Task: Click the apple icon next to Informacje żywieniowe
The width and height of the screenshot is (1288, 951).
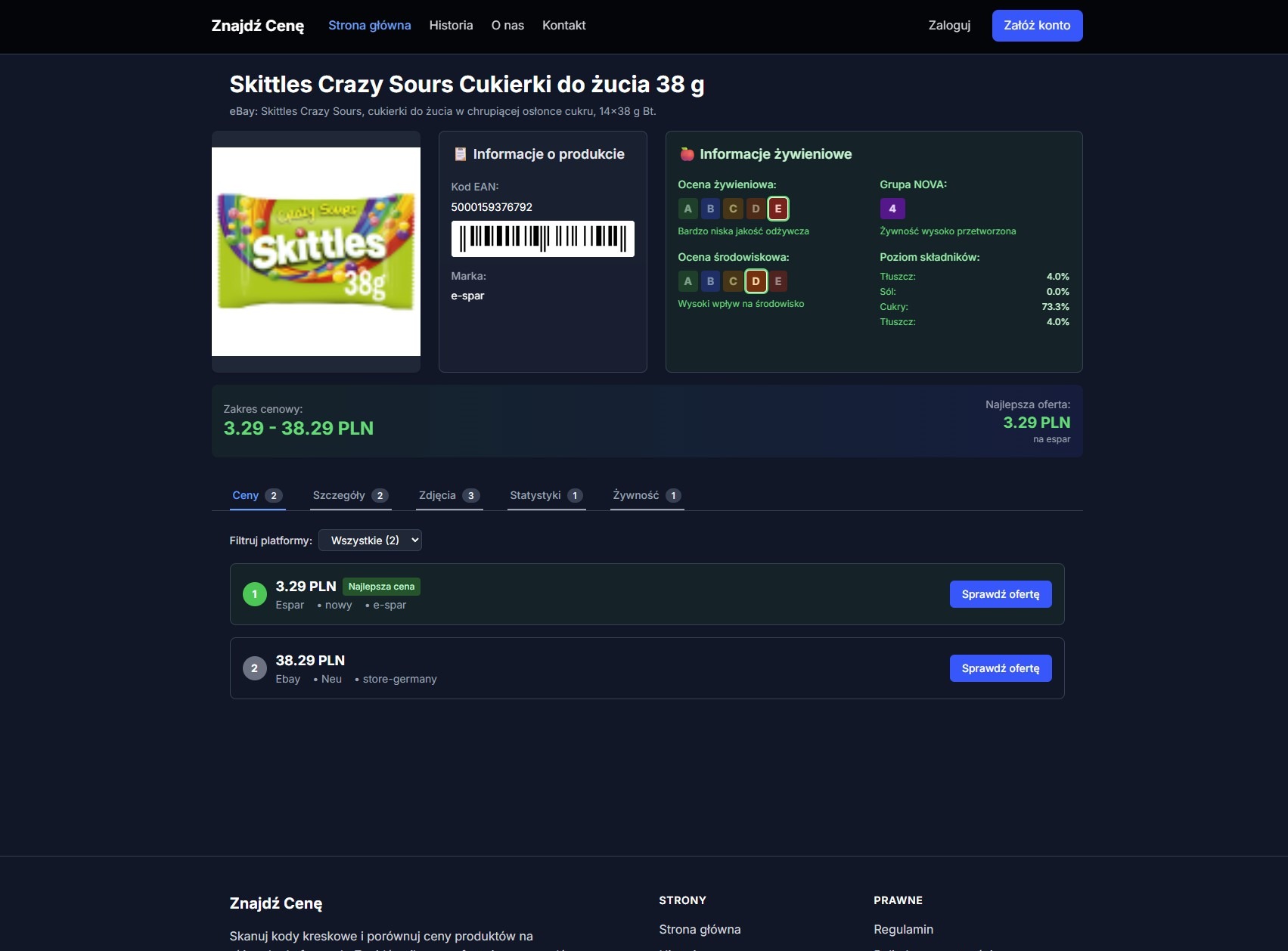Action: (687, 153)
